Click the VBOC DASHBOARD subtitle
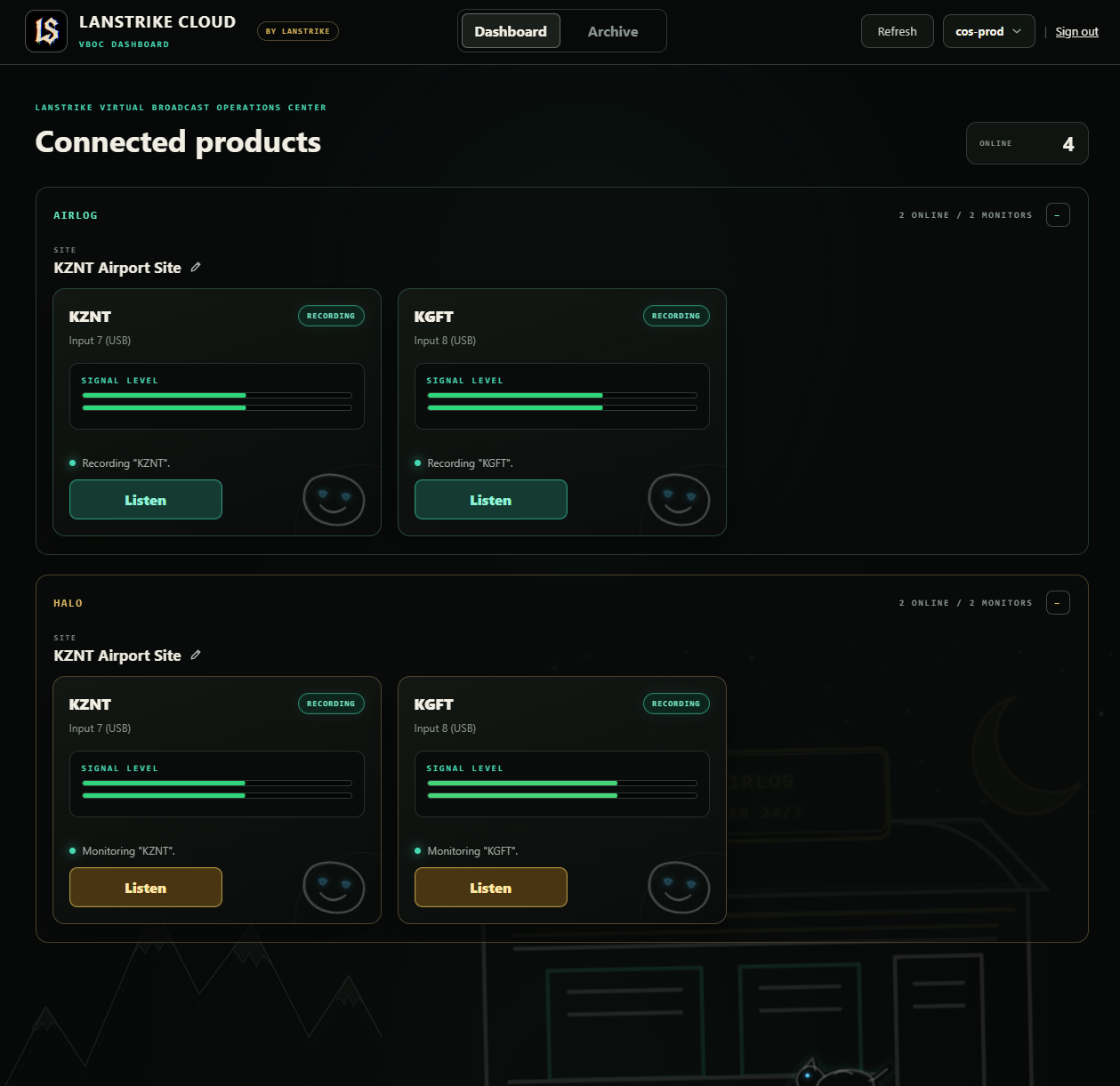The width and height of the screenshot is (1120, 1086). tap(124, 44)
